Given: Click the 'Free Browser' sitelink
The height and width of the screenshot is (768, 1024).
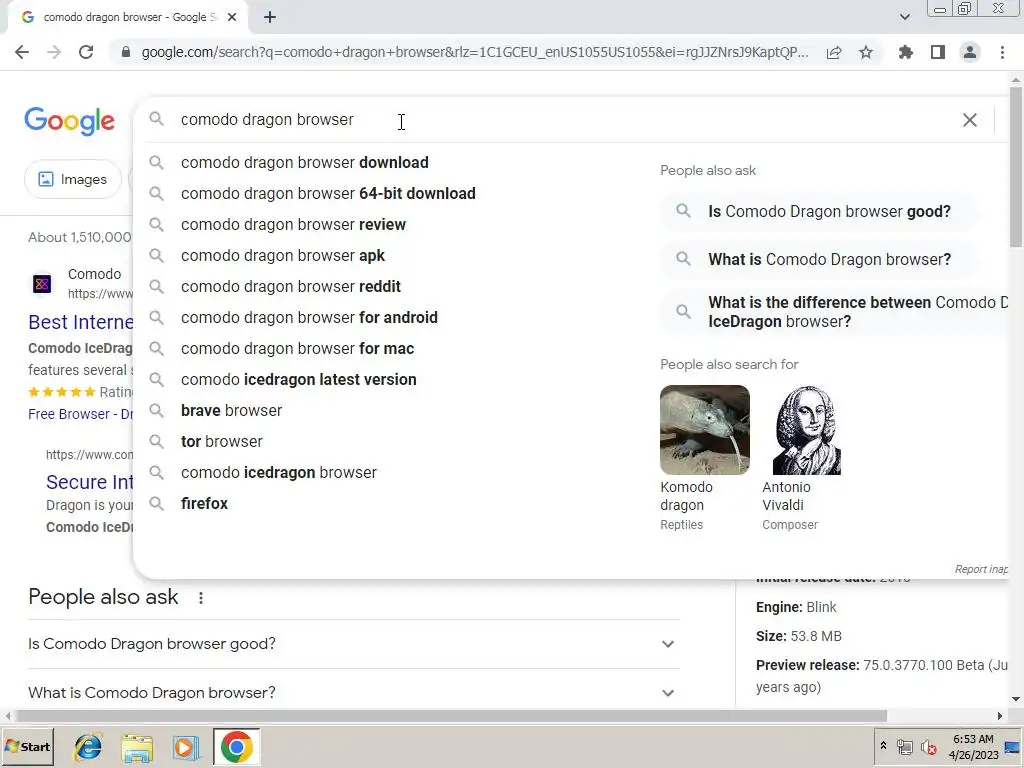Looking at the screenshot, I should click(80, 414).
